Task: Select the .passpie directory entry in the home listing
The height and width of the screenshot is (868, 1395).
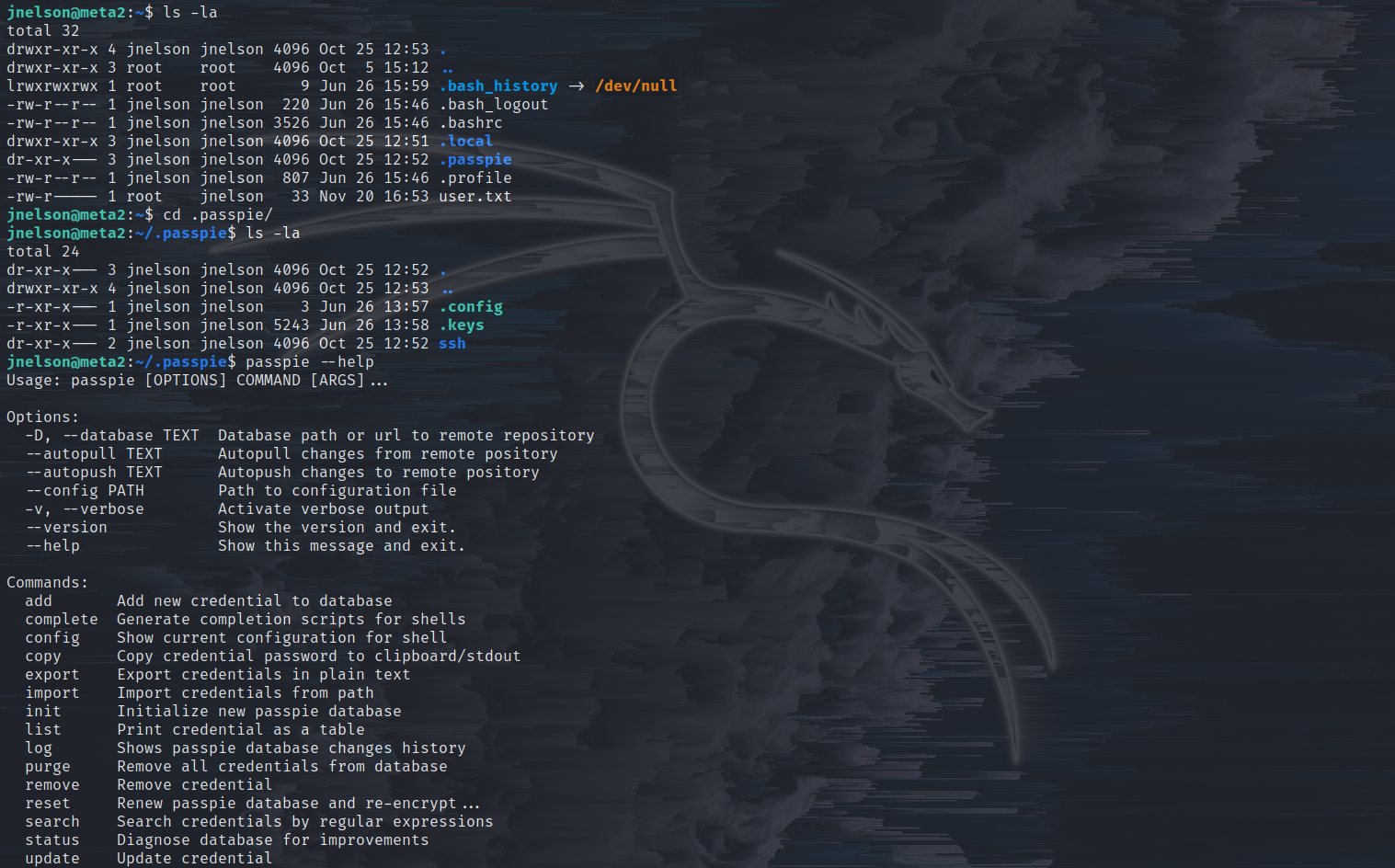Action: pyautogui.click(x=475, y=160)
